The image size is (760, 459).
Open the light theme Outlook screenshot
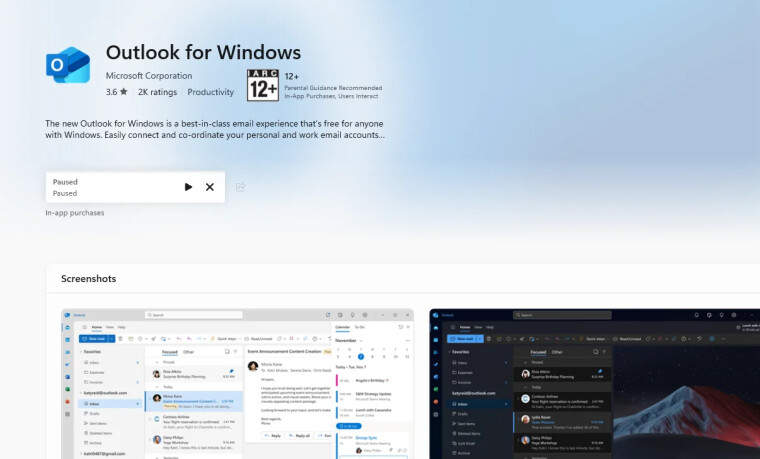[x=238, y=384]
